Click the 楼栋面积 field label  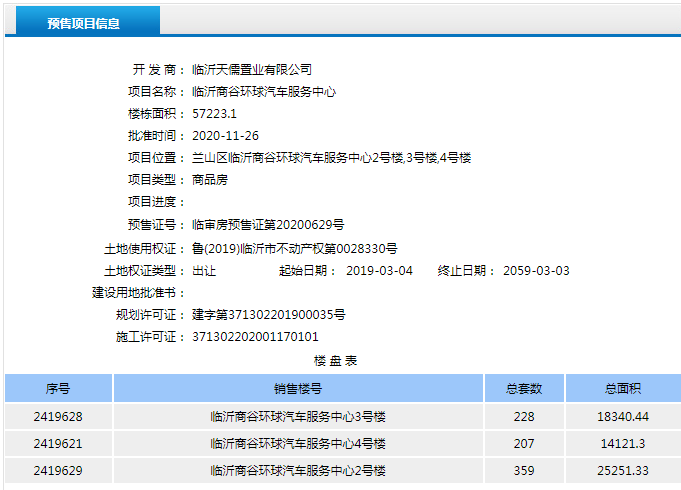point(156,114)
